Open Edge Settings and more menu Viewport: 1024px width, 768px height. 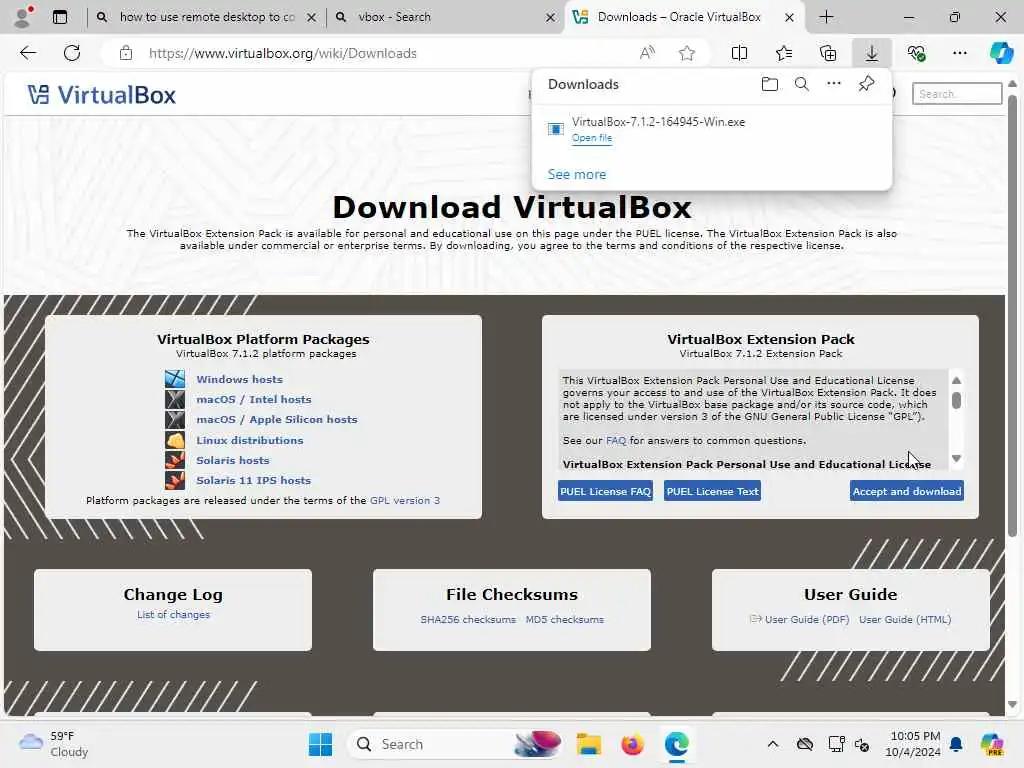pos(959,53)
